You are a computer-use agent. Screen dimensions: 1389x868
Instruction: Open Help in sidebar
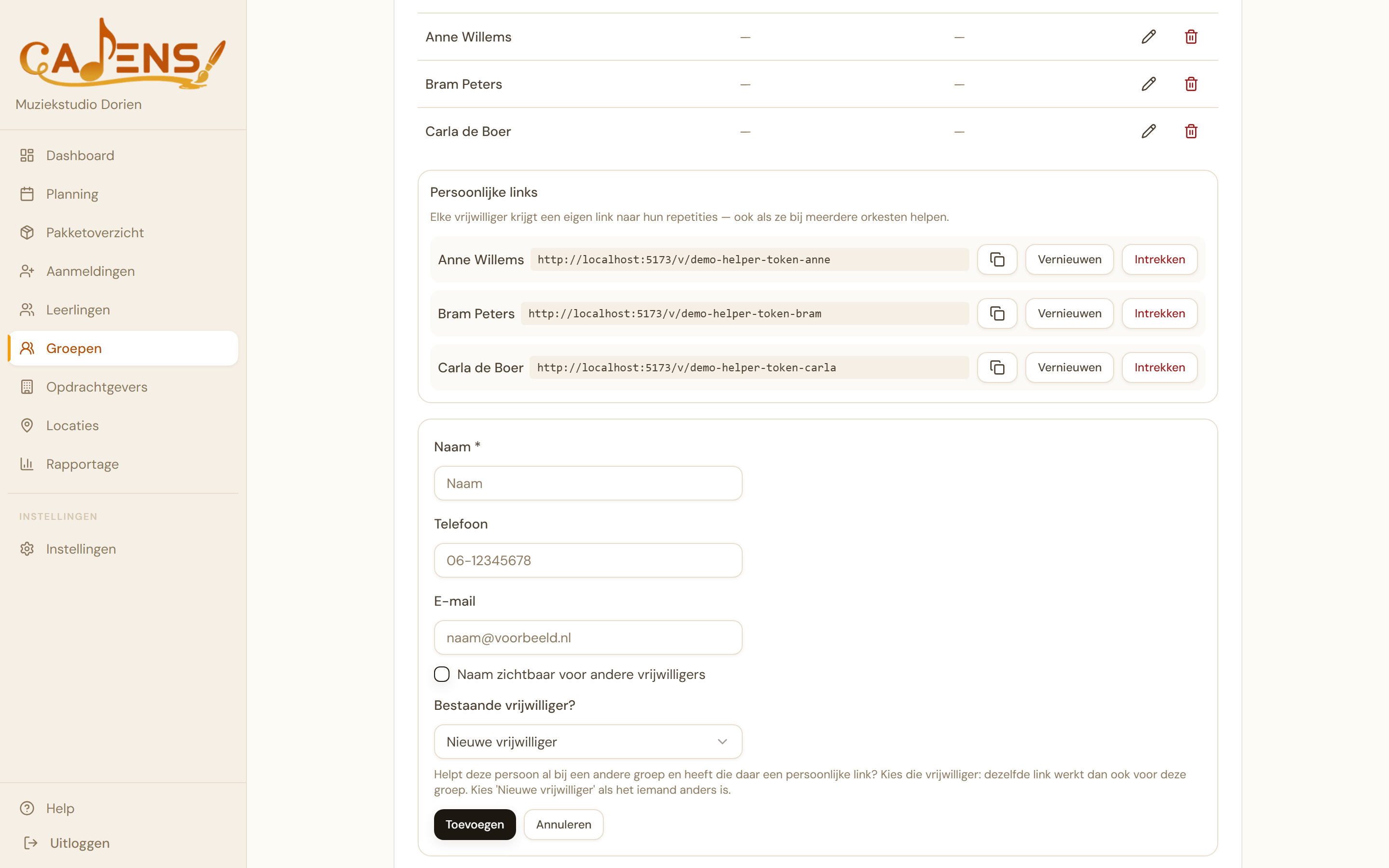point(123,808)
